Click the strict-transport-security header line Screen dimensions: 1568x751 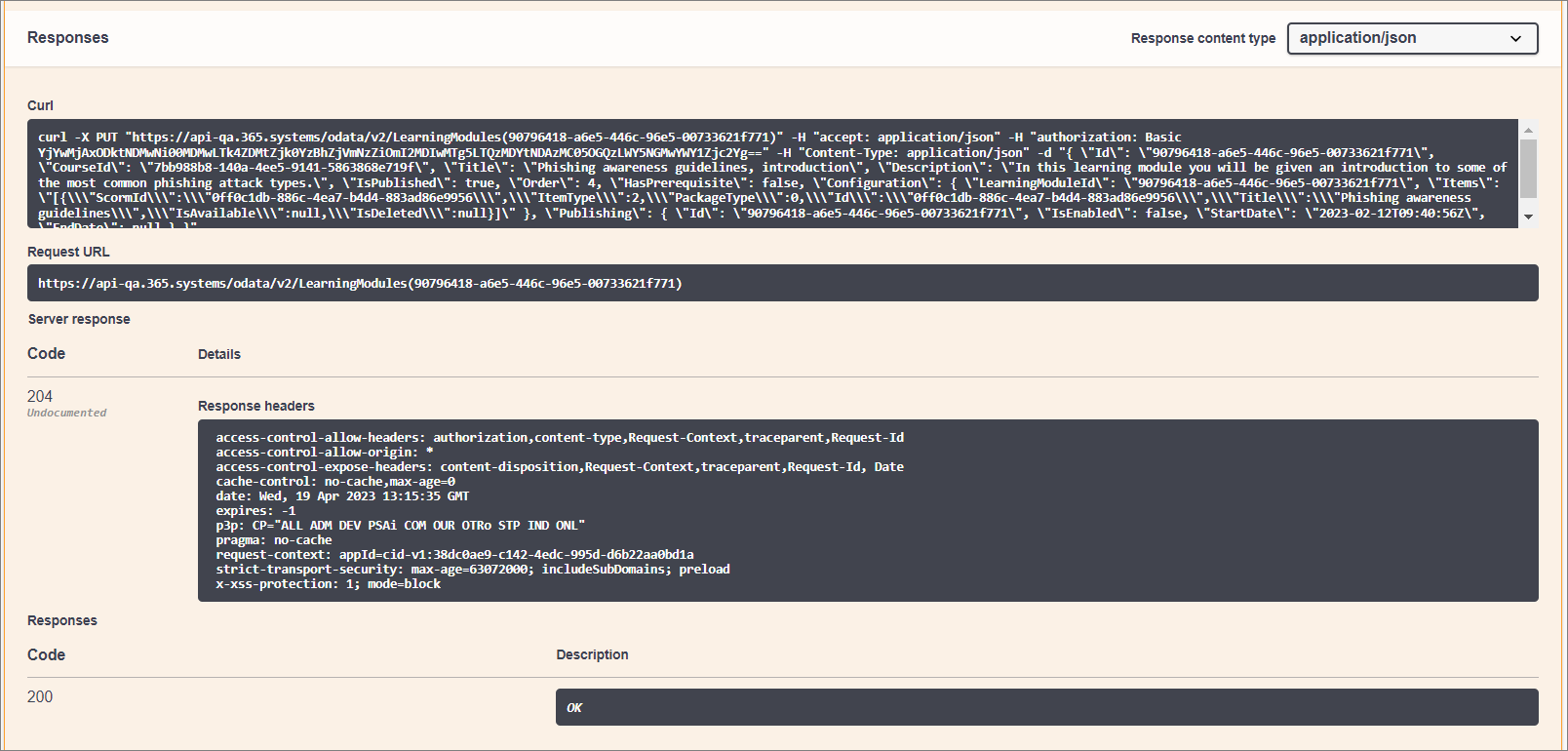tap(472, 570)
